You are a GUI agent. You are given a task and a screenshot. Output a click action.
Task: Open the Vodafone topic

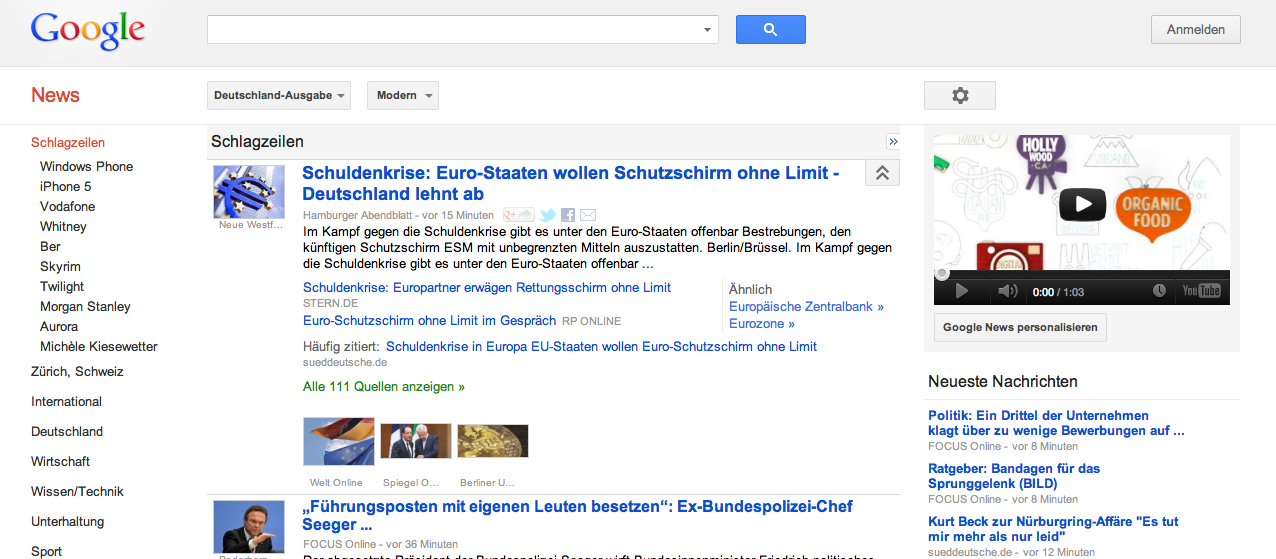[68, 207]
